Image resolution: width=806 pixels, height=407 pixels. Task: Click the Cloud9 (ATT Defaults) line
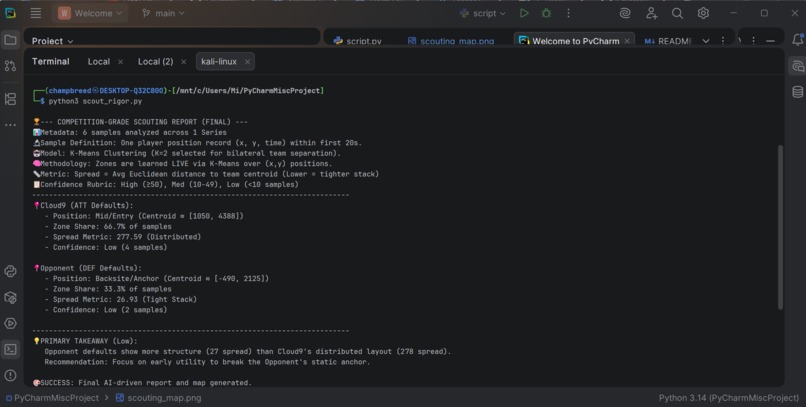(84, 206)
